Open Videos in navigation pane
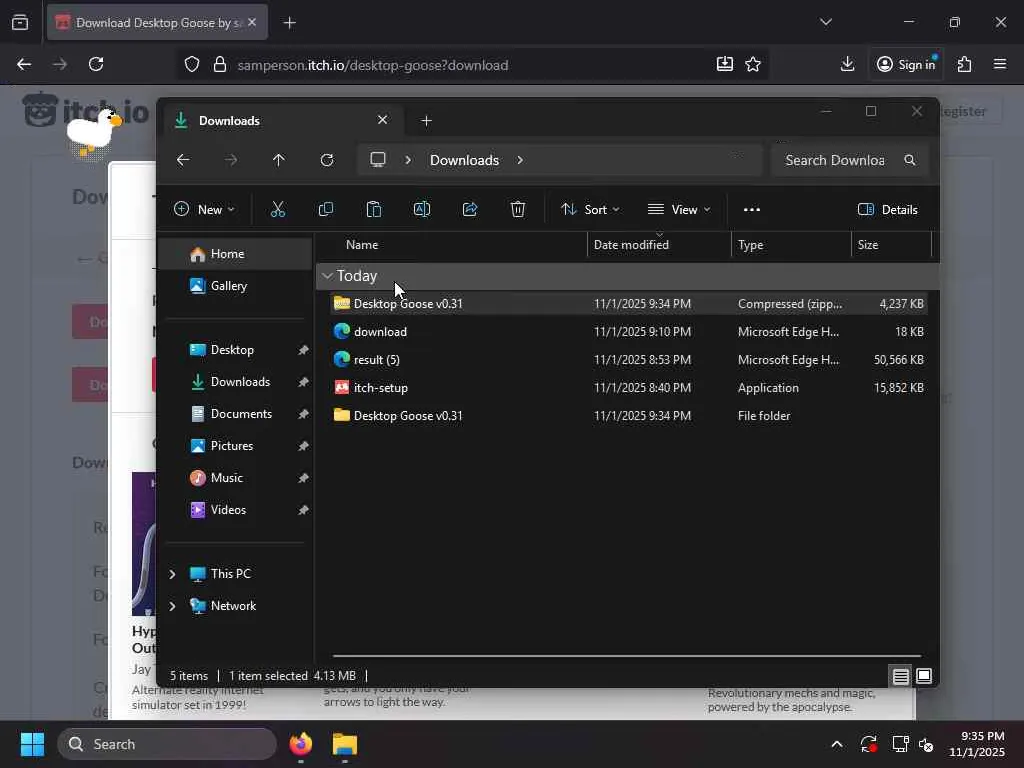 tap(235, 510)
